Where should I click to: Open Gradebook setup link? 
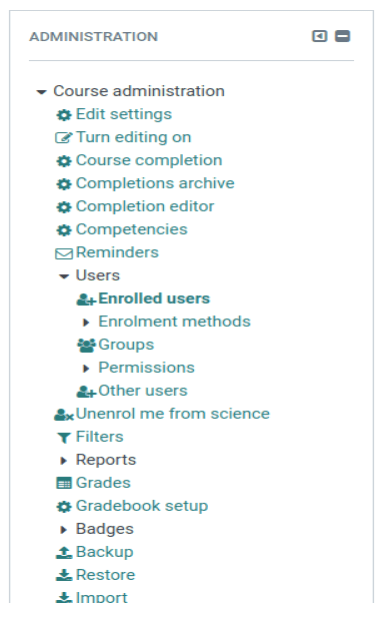(142, 506)
